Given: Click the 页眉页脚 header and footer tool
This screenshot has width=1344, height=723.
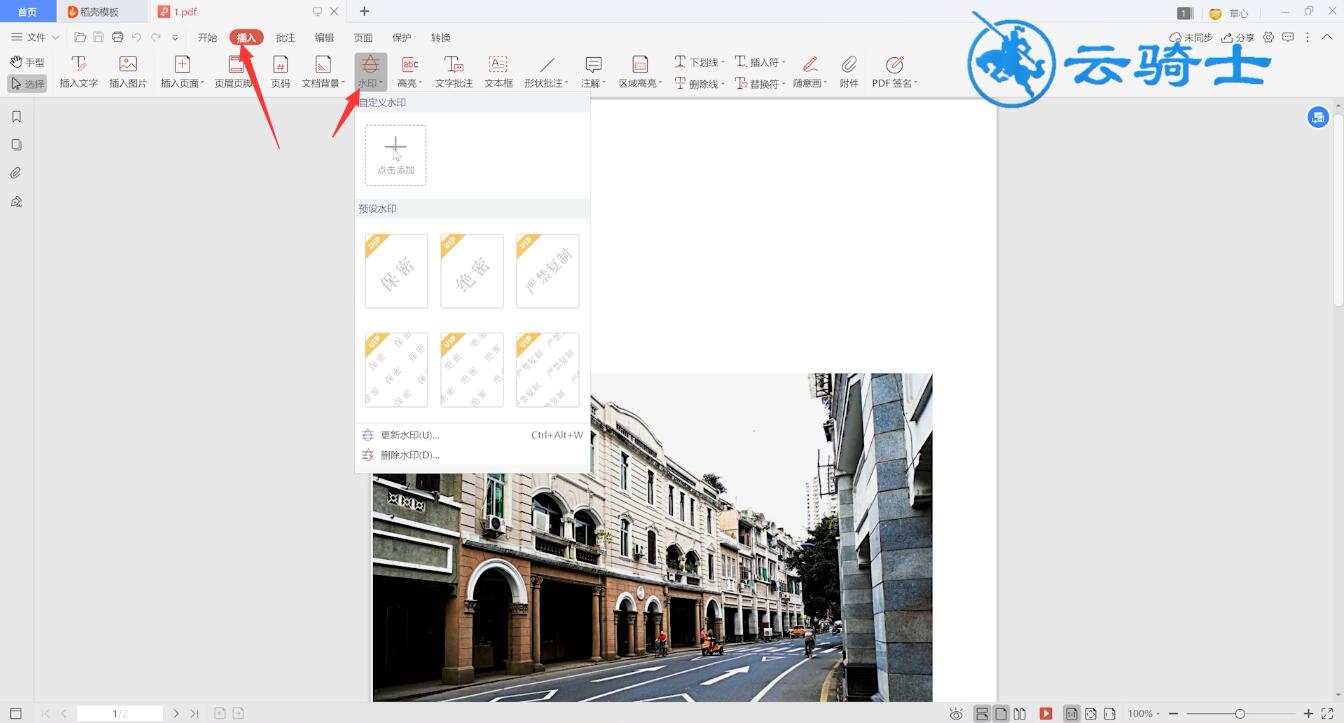Looking at the screenshot, I should click(234, 72).
